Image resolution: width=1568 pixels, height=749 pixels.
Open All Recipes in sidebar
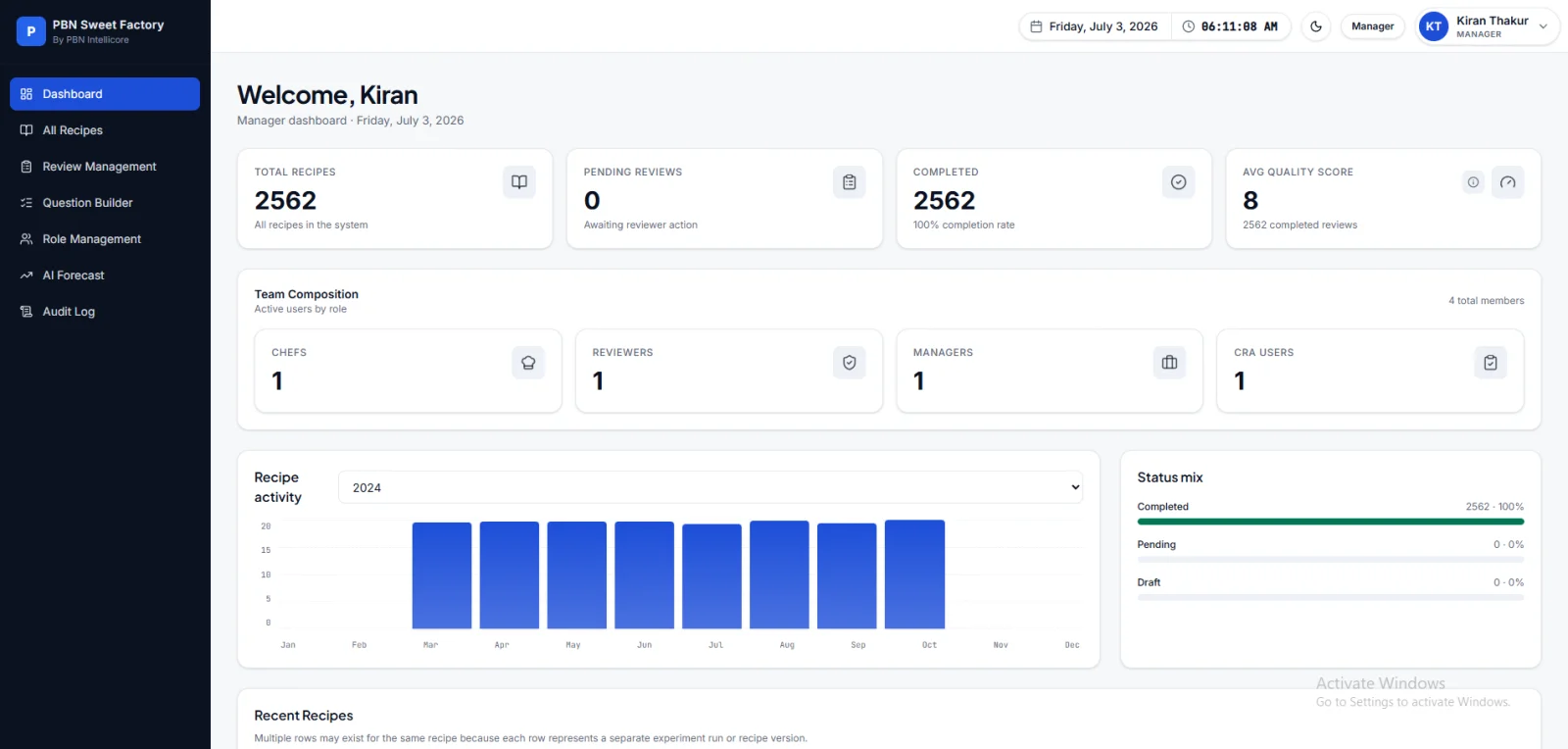pos(105,130)
